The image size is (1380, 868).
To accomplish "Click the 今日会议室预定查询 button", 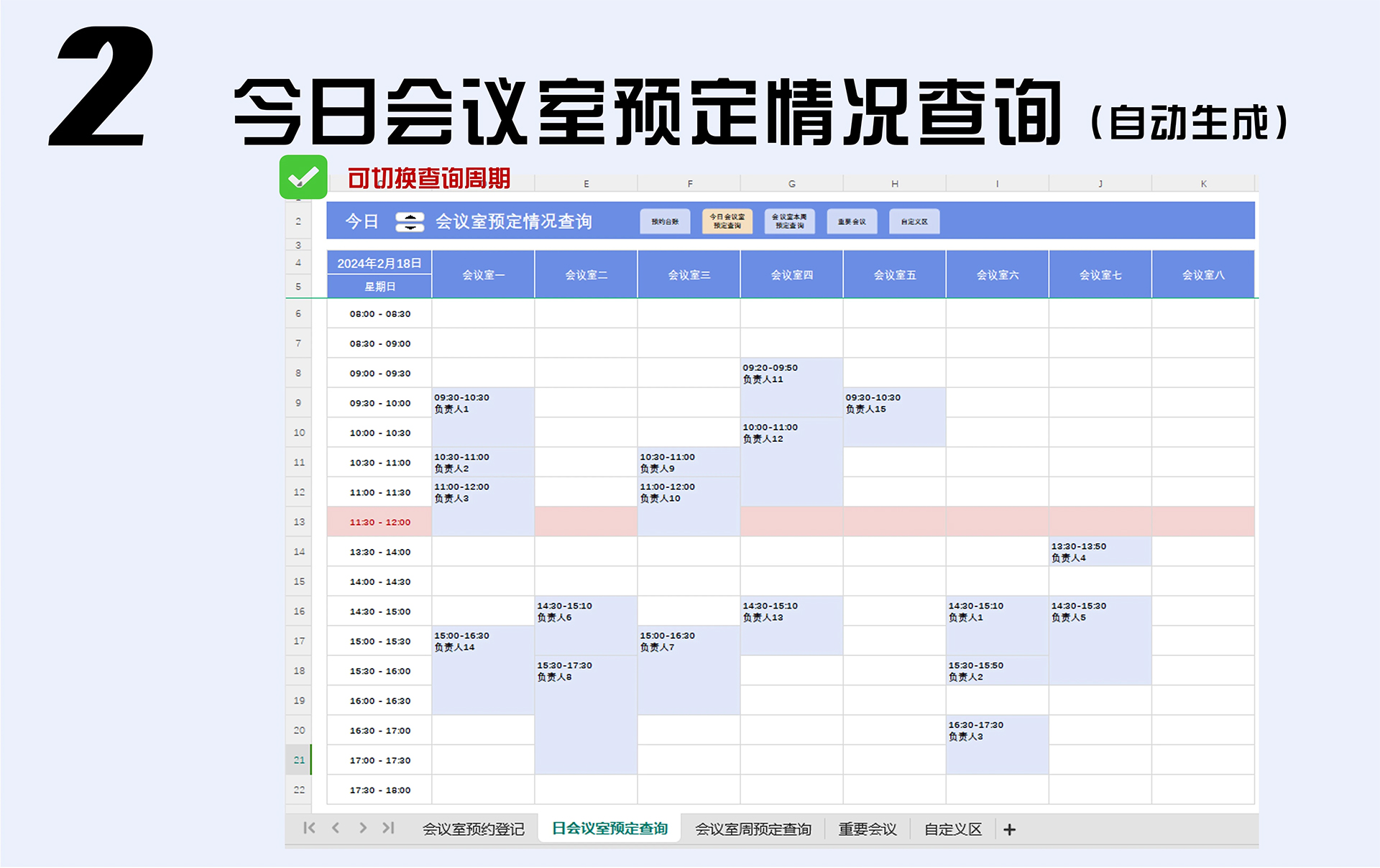I will coord(727,222).
